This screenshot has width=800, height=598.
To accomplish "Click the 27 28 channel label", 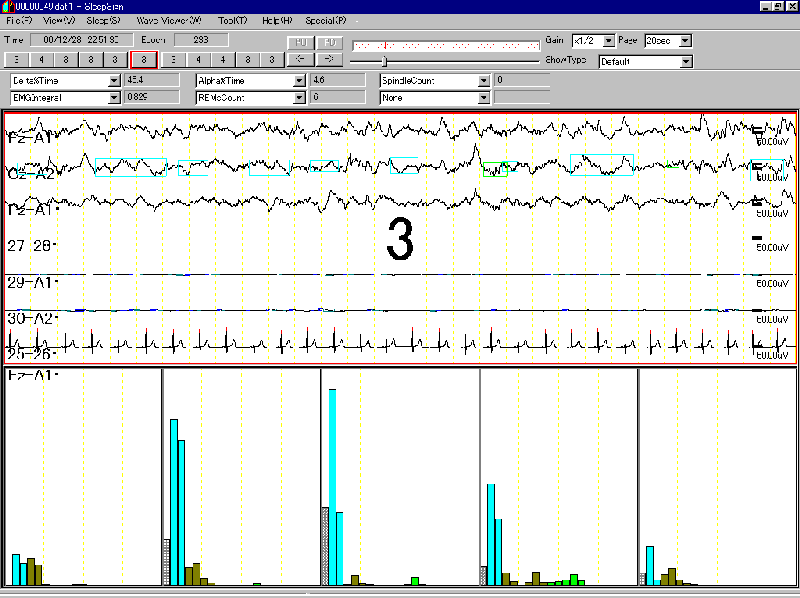I will (30, 246).
